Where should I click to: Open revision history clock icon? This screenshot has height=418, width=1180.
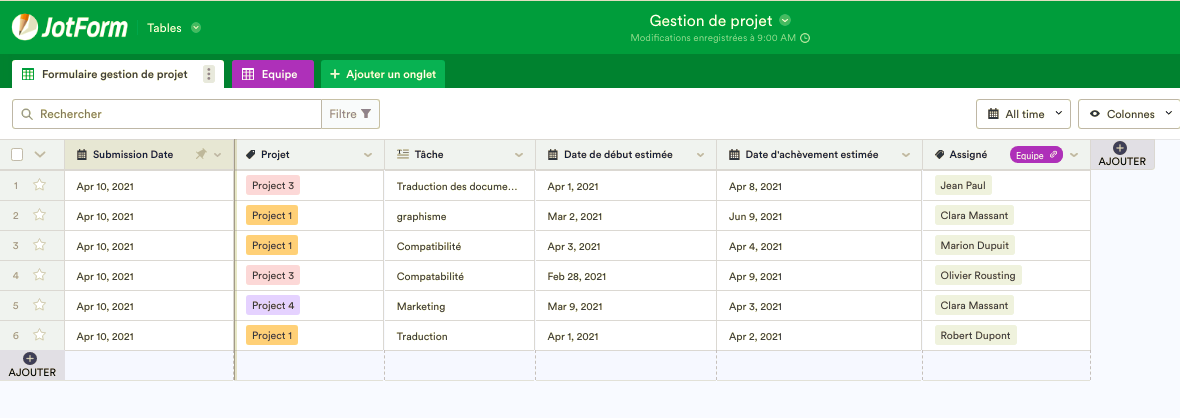tap(804, 38)
